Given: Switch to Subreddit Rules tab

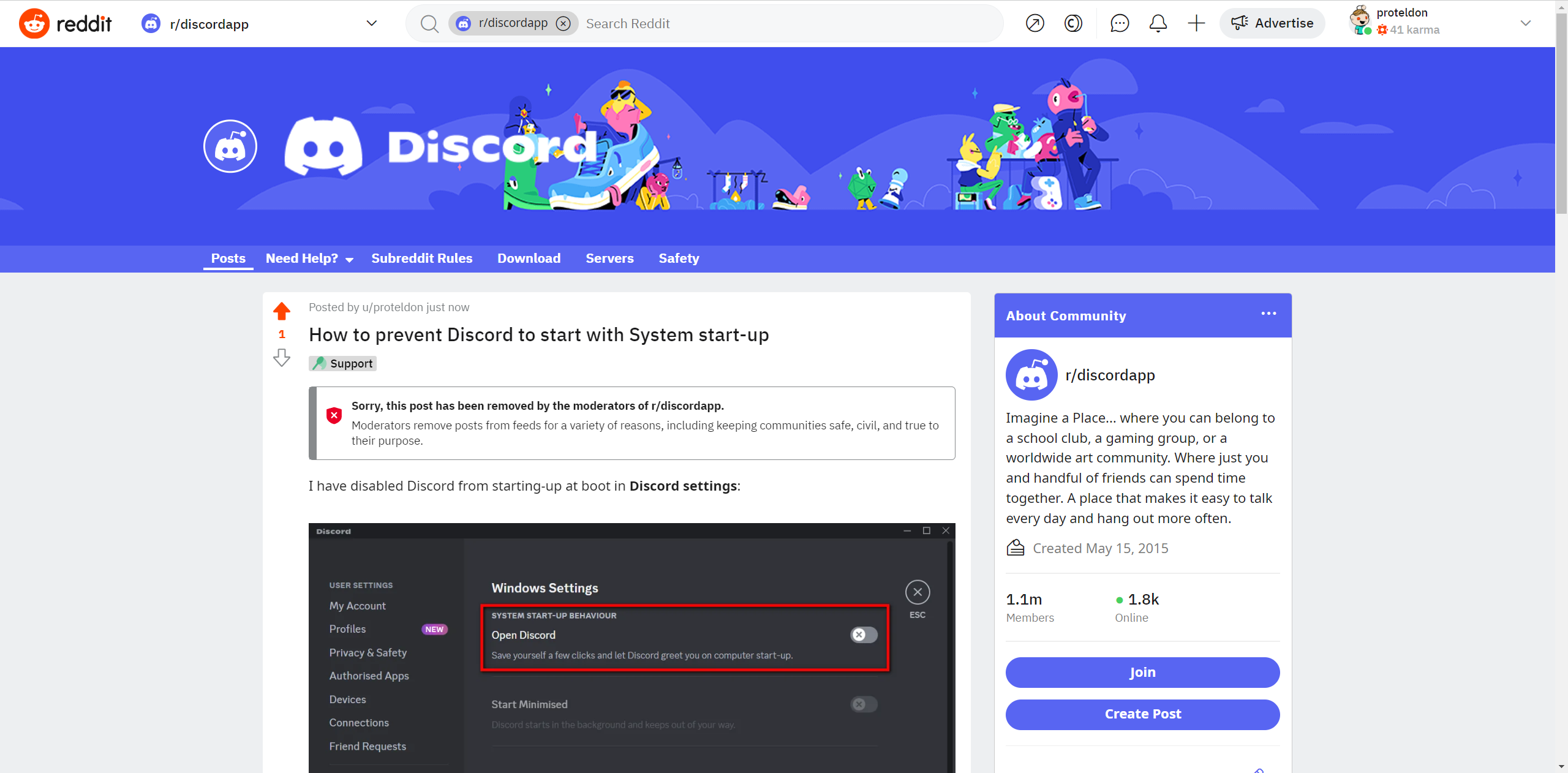Looking at the screenshot, I should [421, 258].
